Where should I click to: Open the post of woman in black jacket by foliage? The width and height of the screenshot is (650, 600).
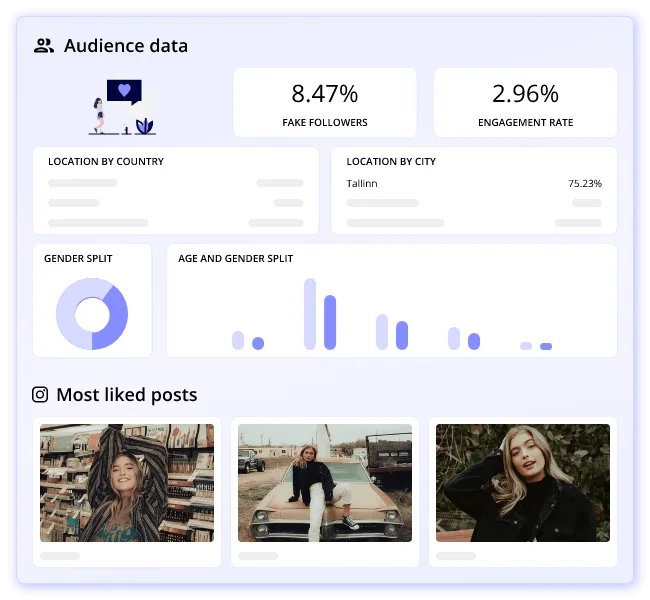click(x=523, y=483)
